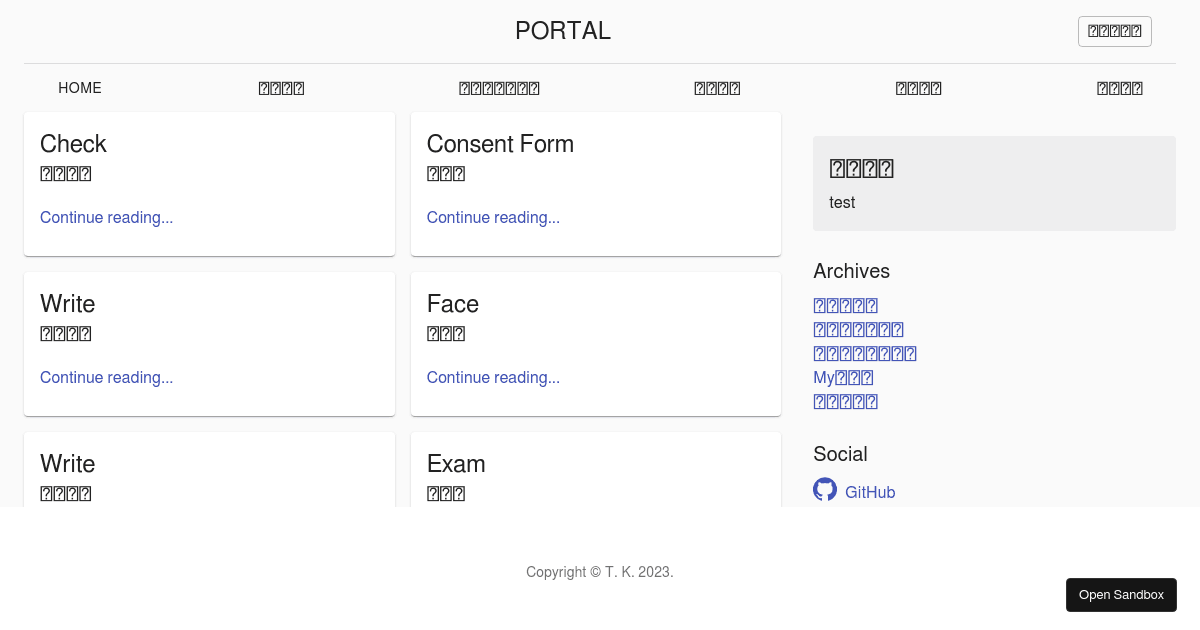The width and height of the screenshot is (1200, 630).
Task: Click the GitHub logo icon
Action: [x=825, y=489]
